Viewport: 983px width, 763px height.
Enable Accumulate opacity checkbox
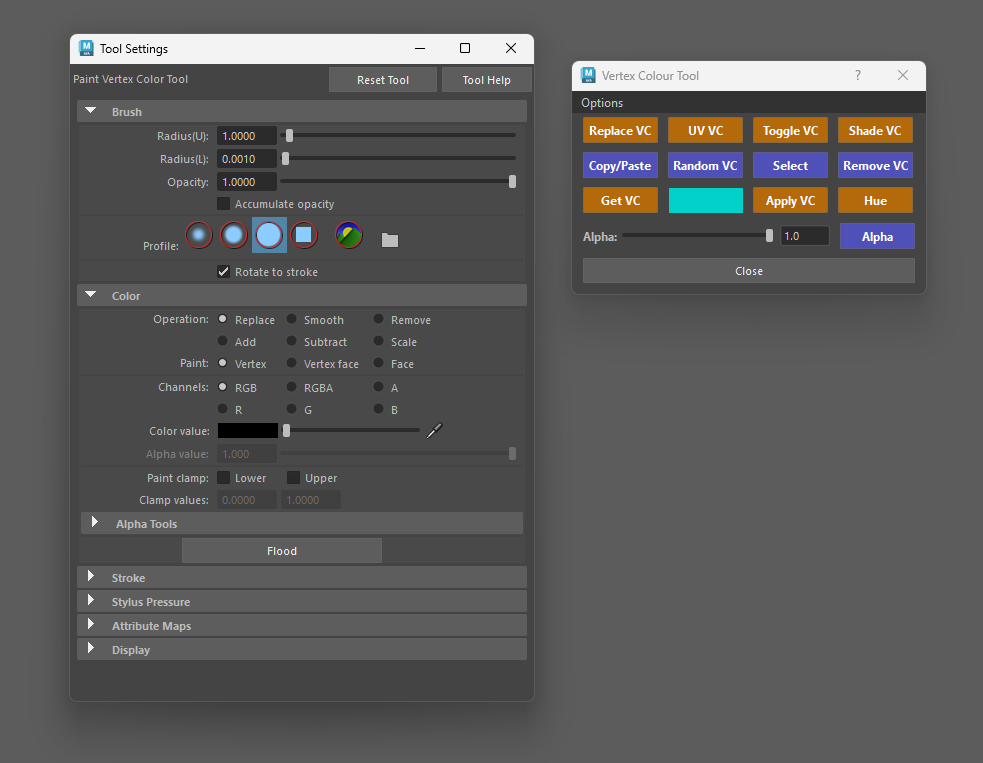(x=223, y=204)
